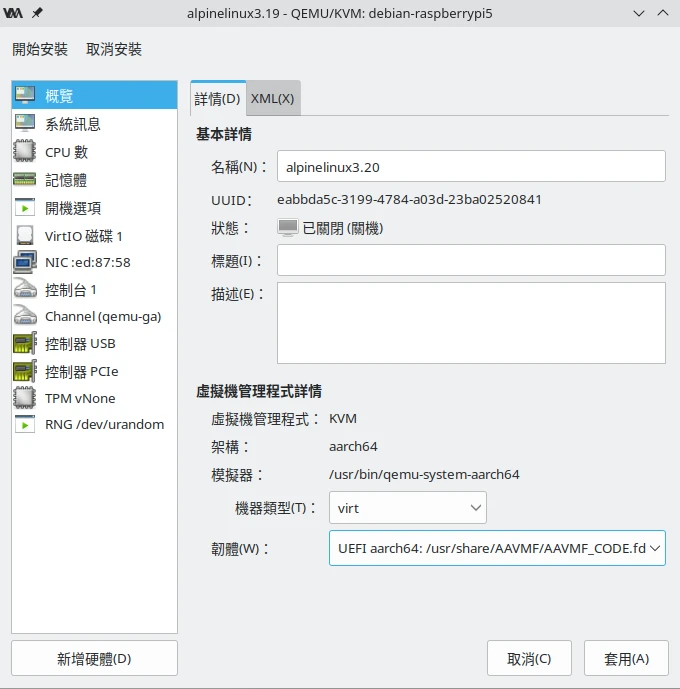Select 系統訊息 in the hardware list
680x689 pixels.
pyautogui.click(x=94, y=123)
